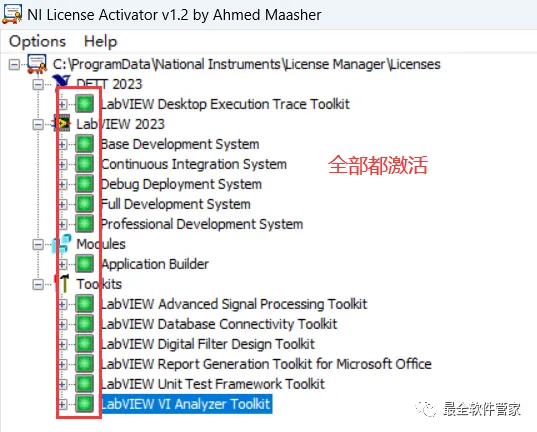The height and width of the screenshot is (432, 537).
Task: Click green icon beside LabVIEW VI Analyzer Toolkit
Action: [85, 404]
